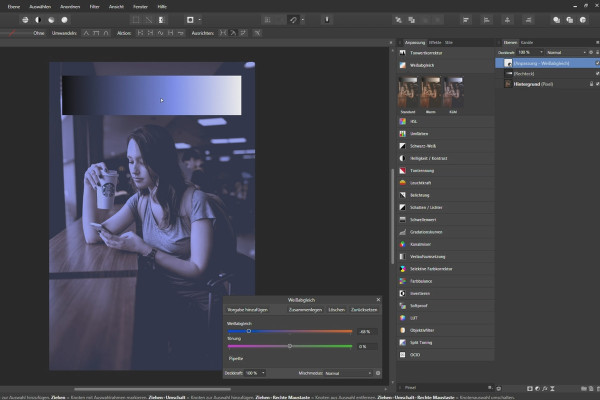Click the Löschen button
600x400 pixels.
[x=336, y=310]
